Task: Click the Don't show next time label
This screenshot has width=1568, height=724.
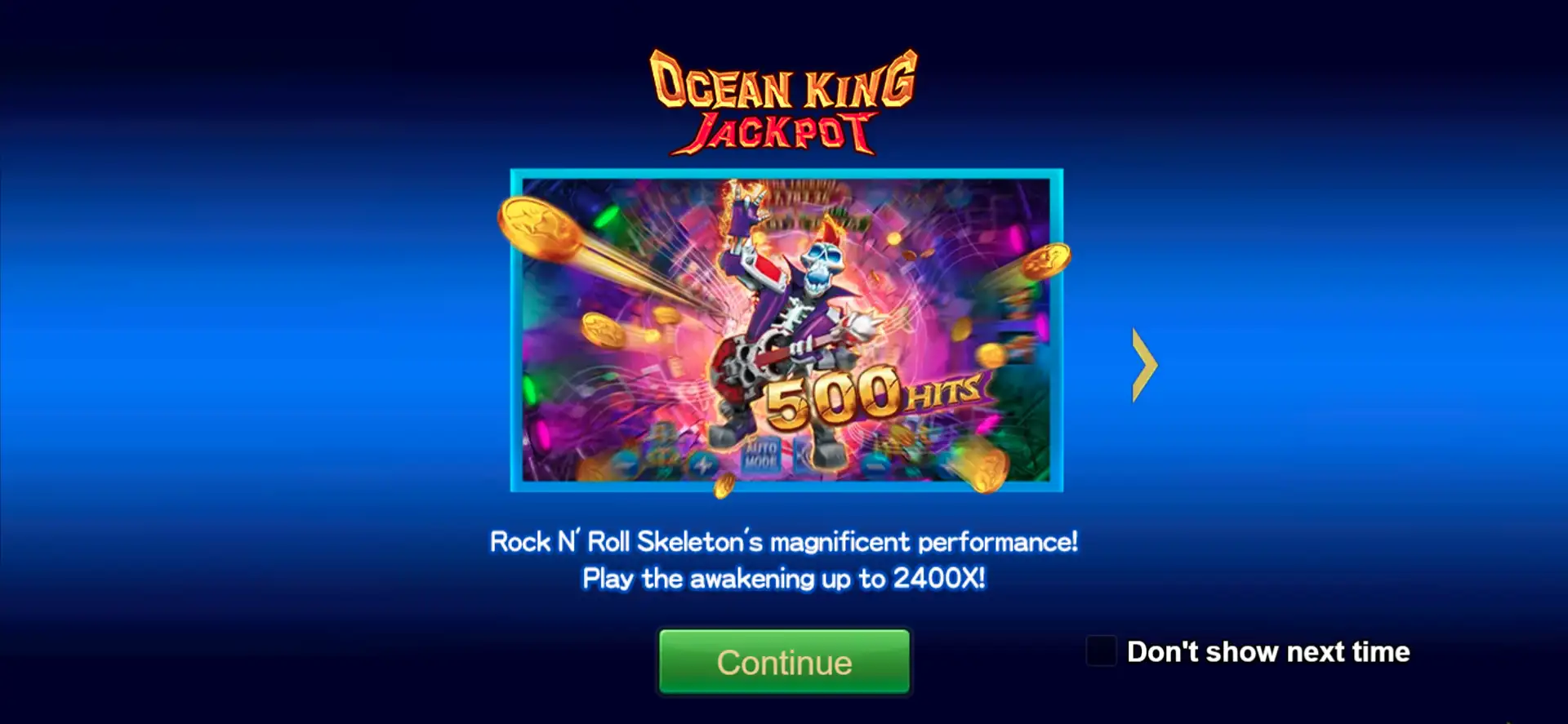Action: click(x=1268, y=651)
